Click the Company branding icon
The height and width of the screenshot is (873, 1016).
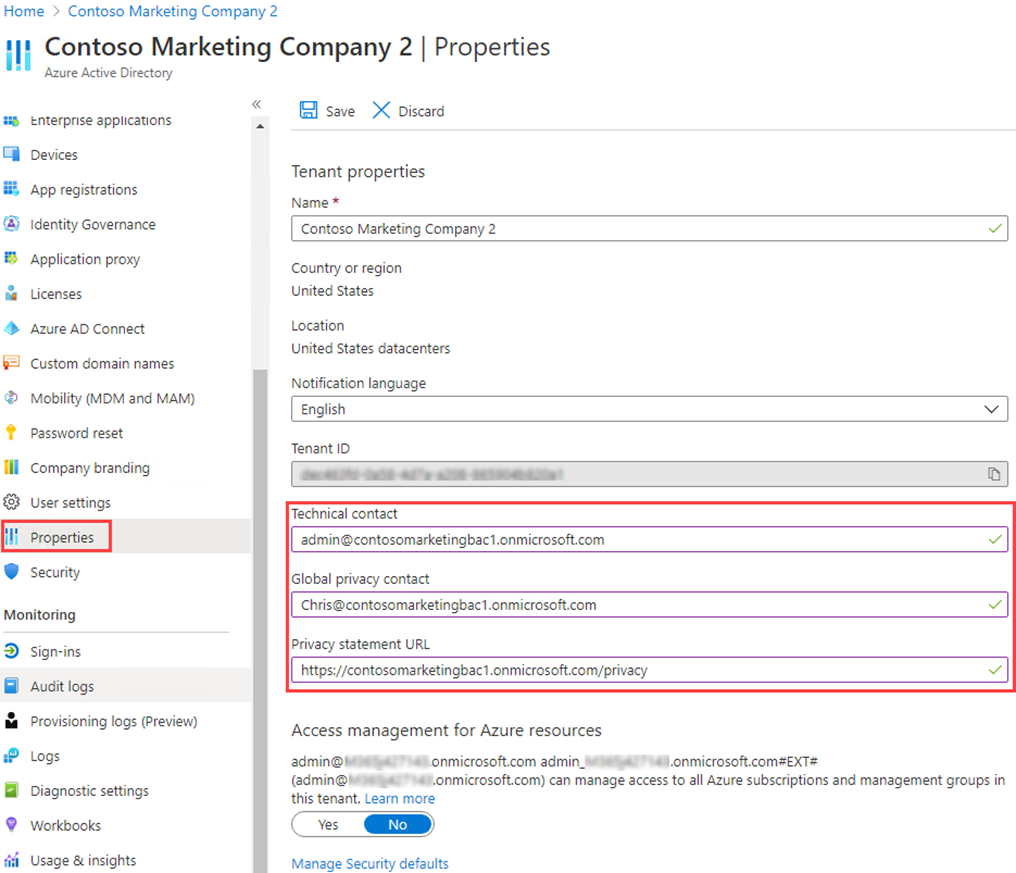click(11, 467)
